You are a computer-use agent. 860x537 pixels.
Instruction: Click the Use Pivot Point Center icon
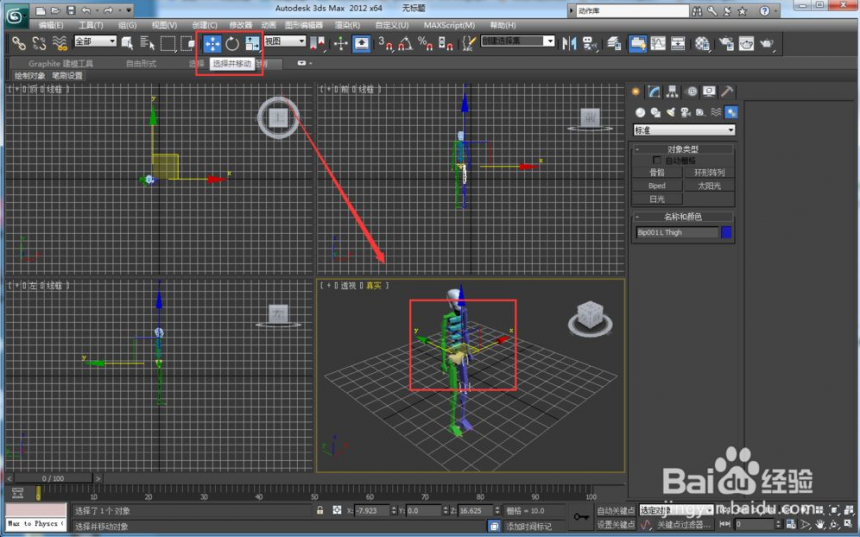pyautogui.click(x=318, y=43)
